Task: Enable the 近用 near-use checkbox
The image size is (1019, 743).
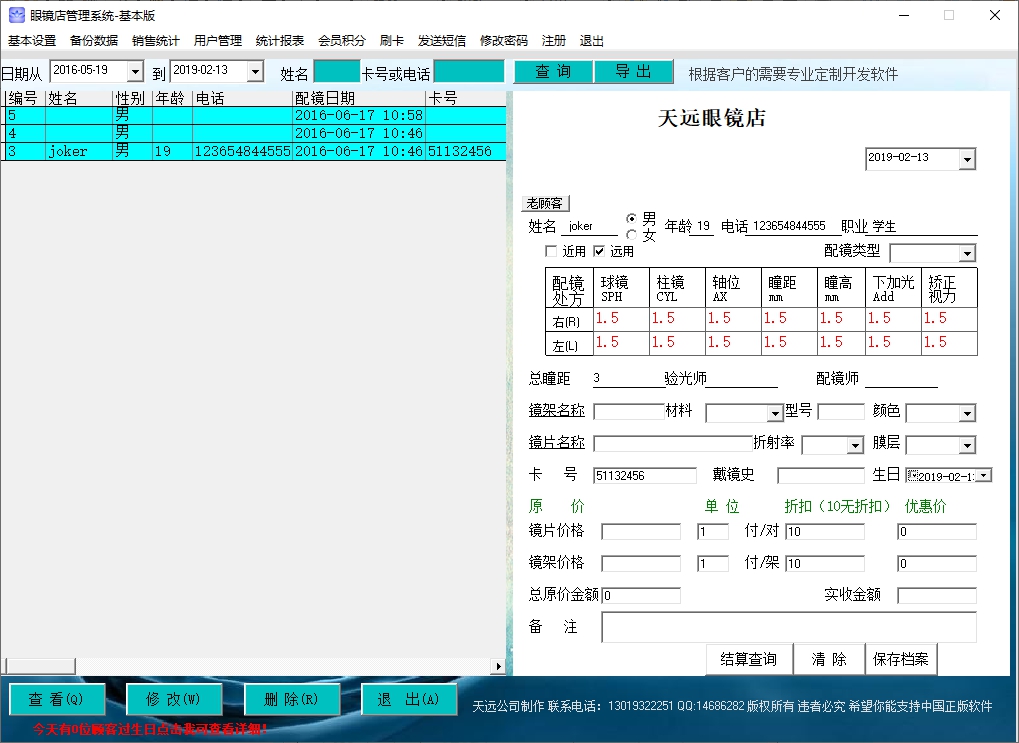Action: point(552,250)
